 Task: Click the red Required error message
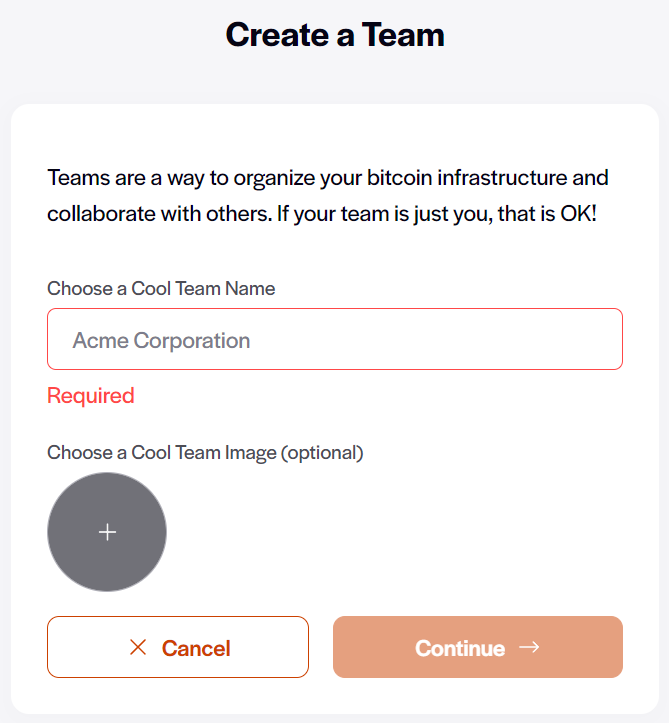91,396
